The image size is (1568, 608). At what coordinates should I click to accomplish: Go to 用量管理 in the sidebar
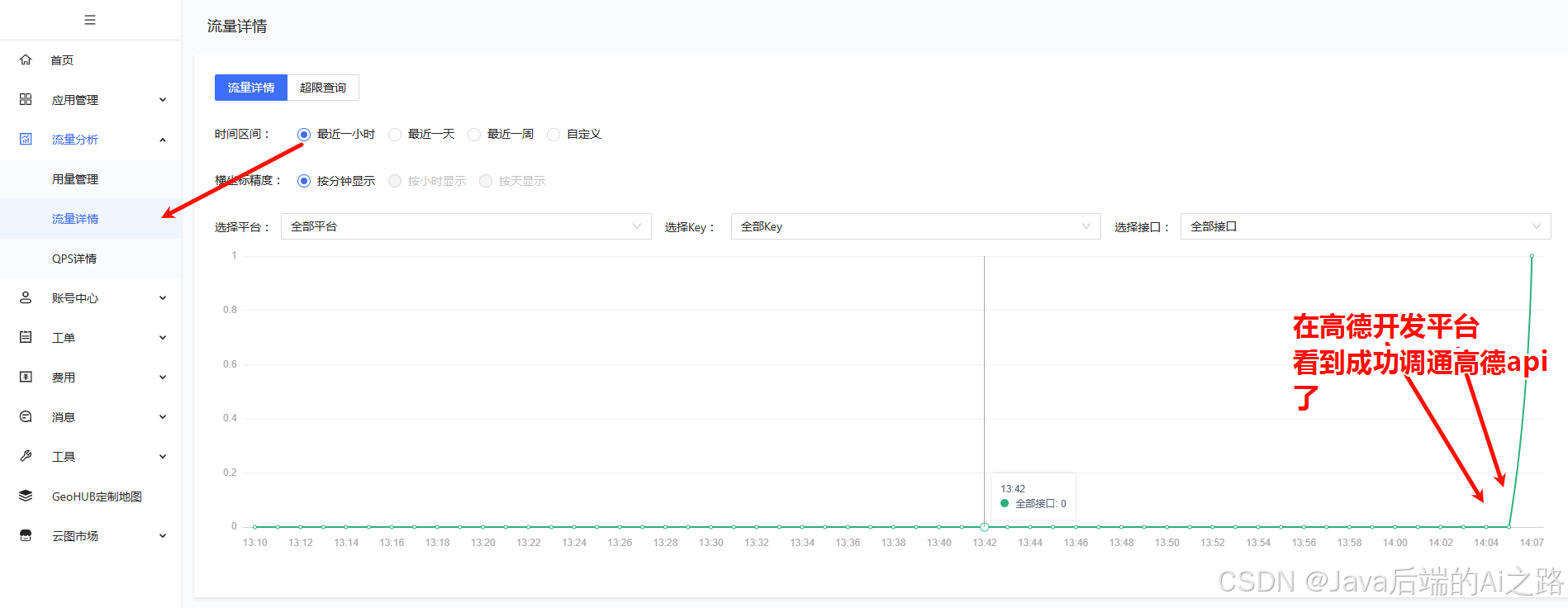pyautogui.click(x=75, y=179)
